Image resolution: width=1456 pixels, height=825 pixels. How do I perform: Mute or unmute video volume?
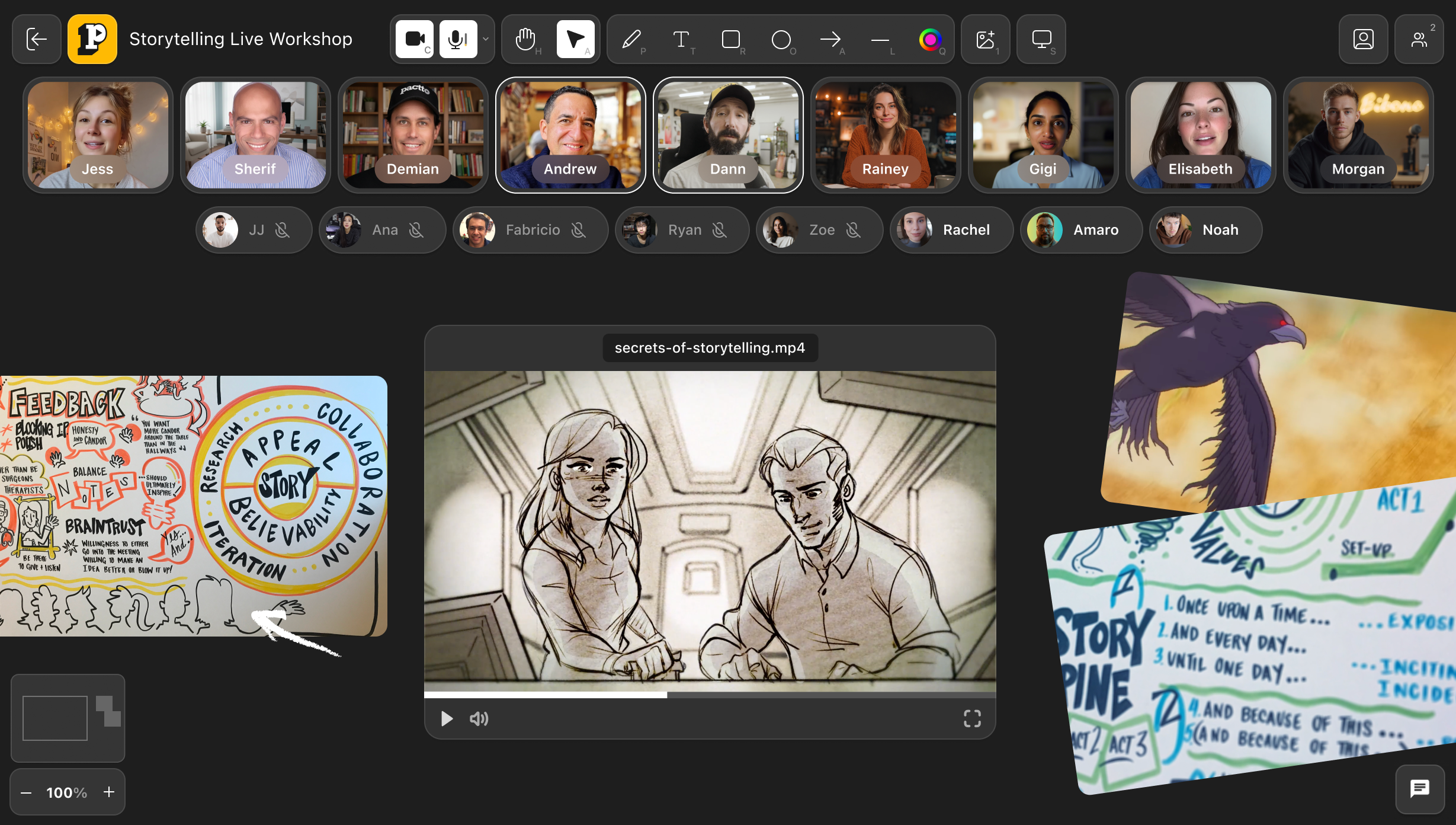(479, 719)
